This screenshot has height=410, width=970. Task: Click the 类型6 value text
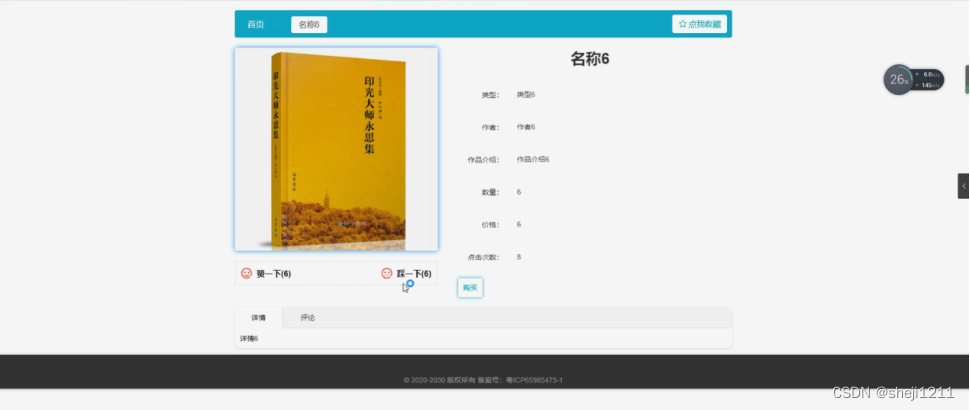tap(526, 95)
